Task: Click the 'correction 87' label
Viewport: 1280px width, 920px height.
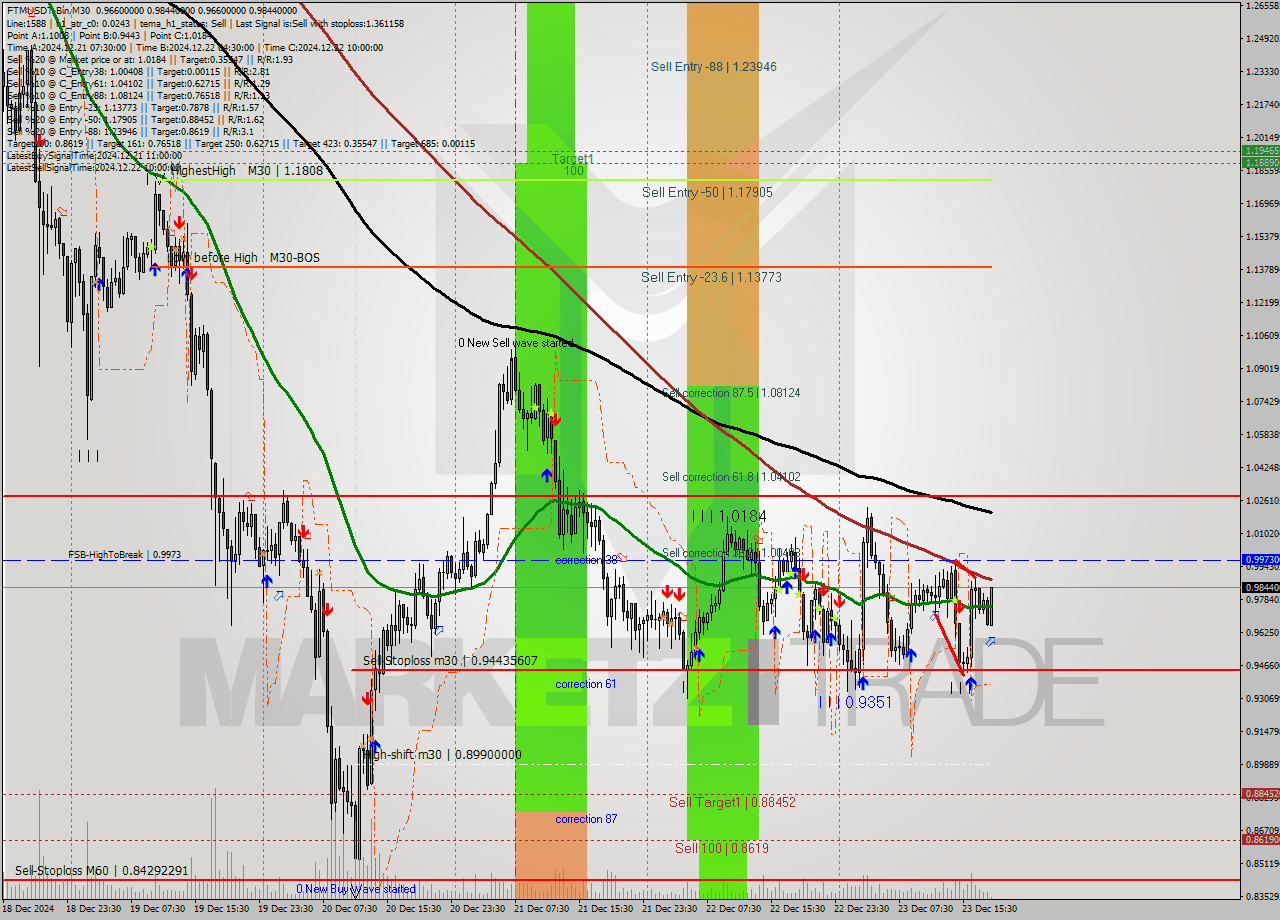Action: tap(586, 819)
